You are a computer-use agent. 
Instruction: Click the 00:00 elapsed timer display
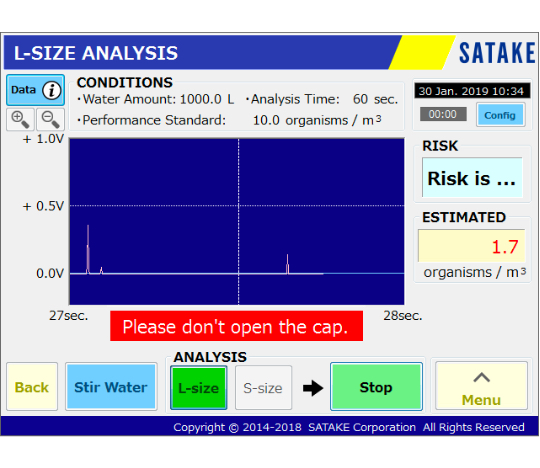pos(443,114)
